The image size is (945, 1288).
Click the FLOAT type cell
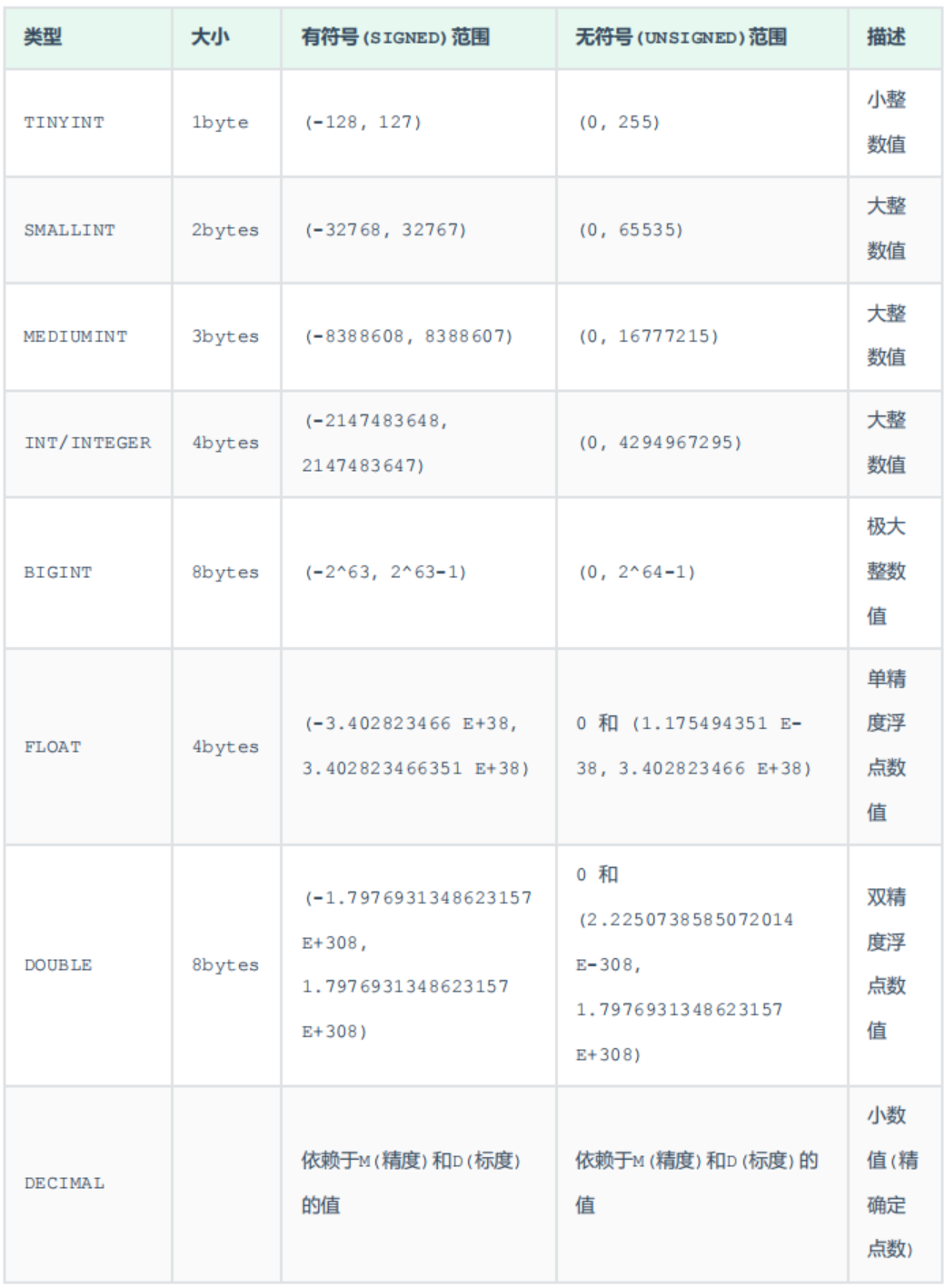tap(52, 747)
